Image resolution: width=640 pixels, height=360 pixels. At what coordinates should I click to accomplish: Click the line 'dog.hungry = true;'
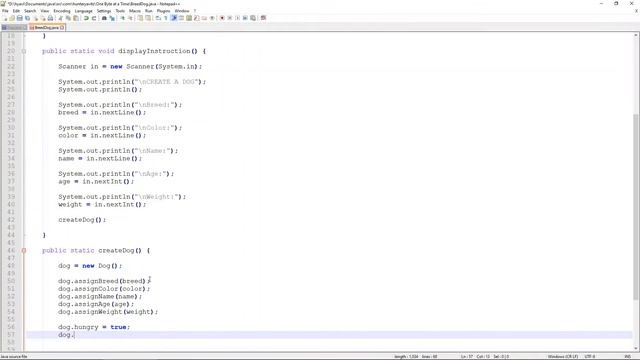coord(94,327)
